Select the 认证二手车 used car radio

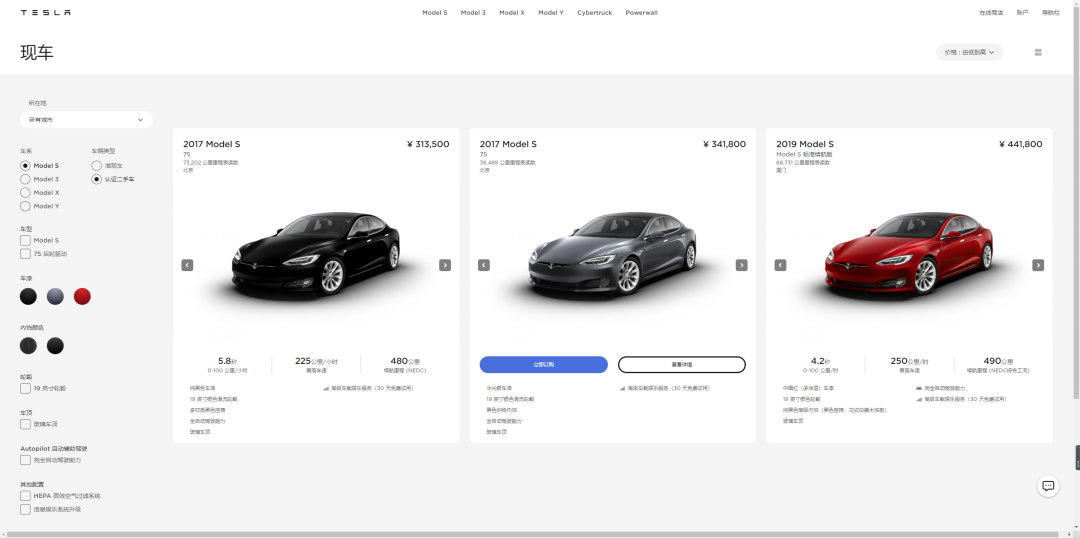click(96, 179)
